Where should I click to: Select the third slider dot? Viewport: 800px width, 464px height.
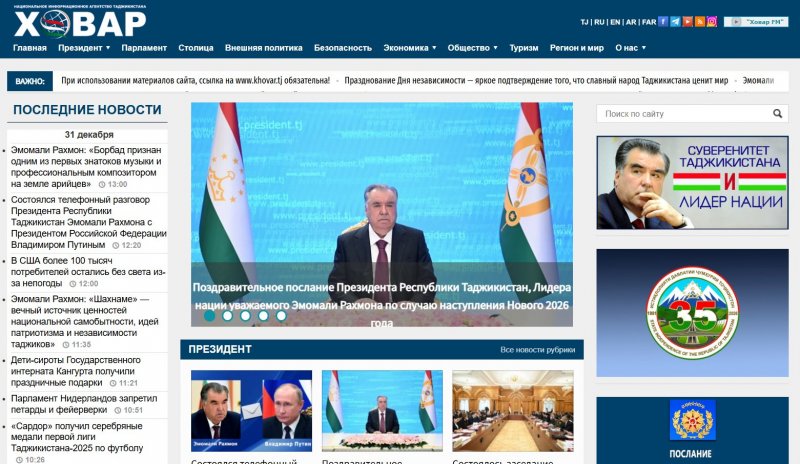coord(246,315)
